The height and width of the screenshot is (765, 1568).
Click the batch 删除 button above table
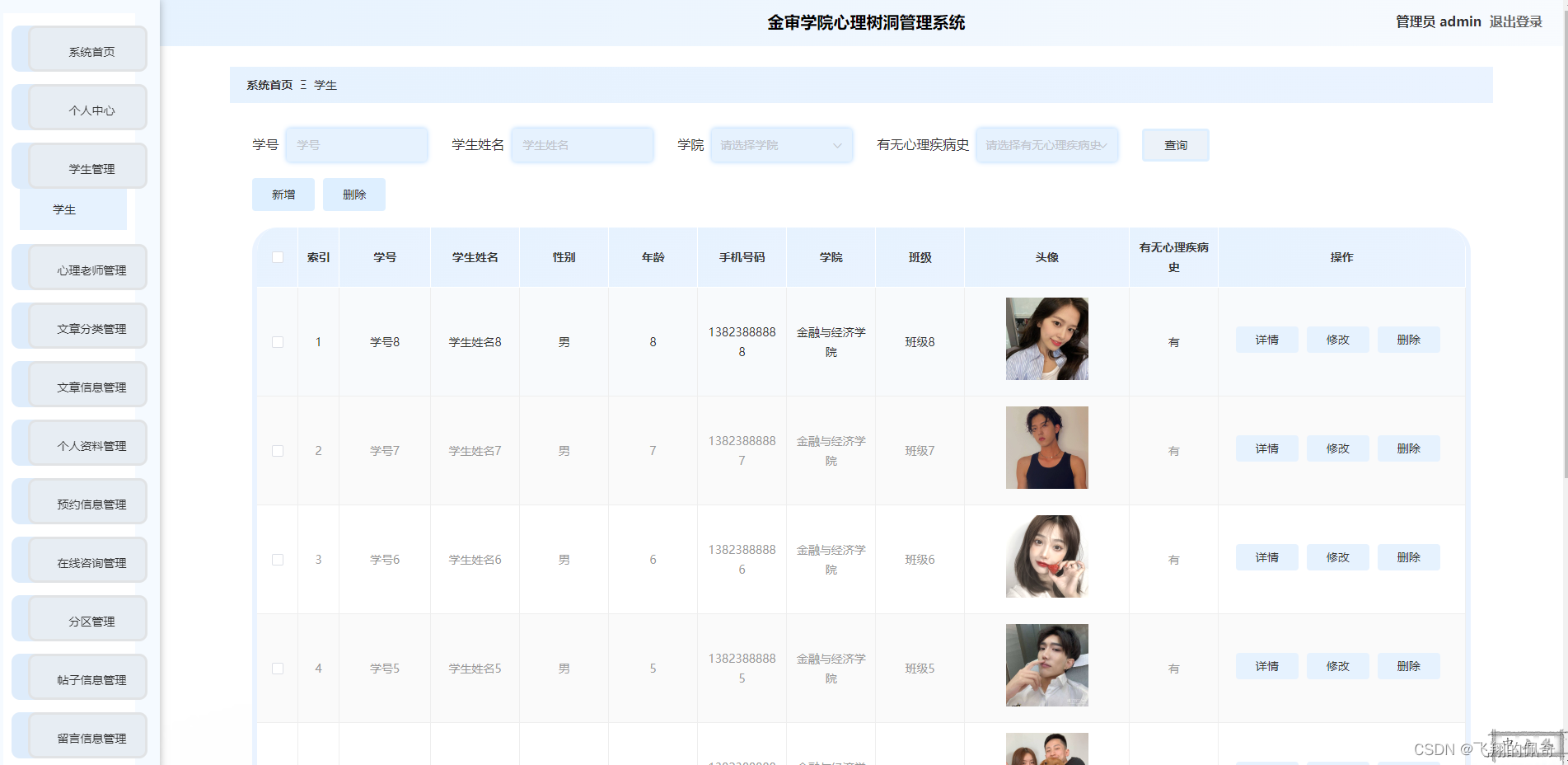click(354, 195)
